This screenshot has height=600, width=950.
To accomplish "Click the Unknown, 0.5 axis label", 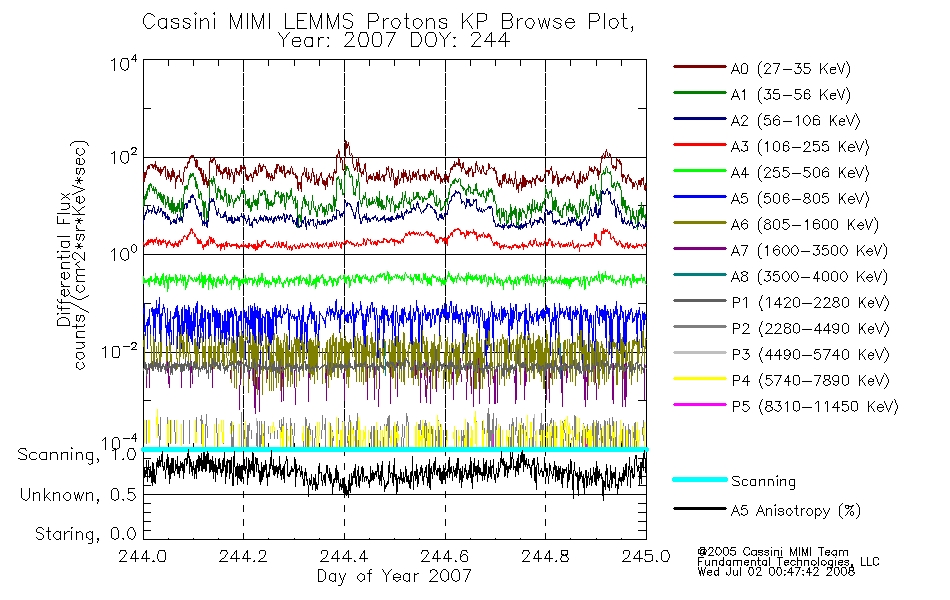I will (x=78, y=495).
